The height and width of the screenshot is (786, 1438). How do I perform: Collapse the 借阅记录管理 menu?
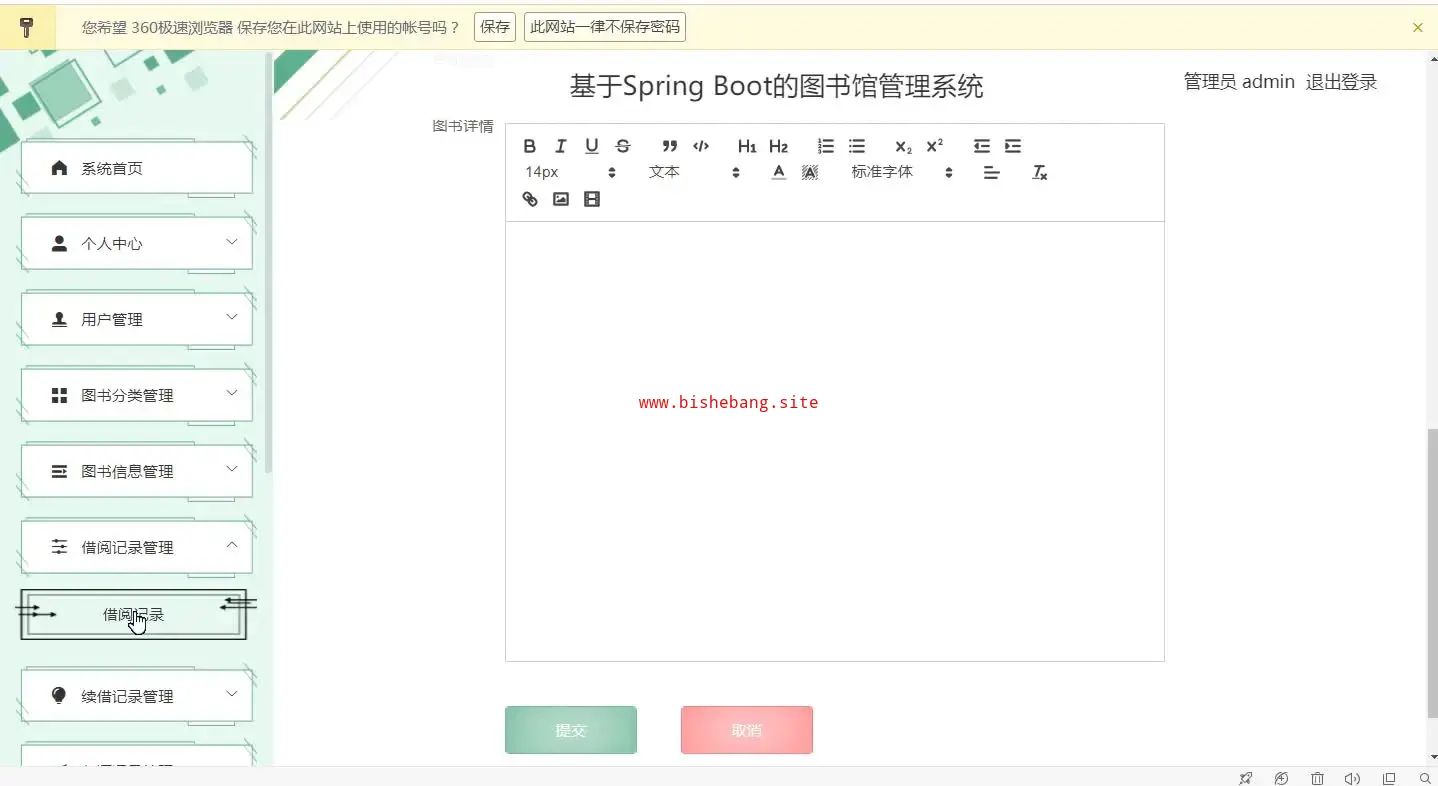click(137, 547)
